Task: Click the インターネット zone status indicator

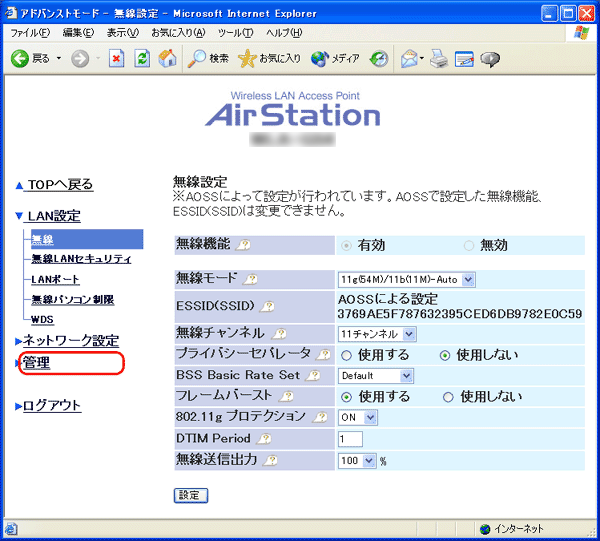Action: [512, 529]
